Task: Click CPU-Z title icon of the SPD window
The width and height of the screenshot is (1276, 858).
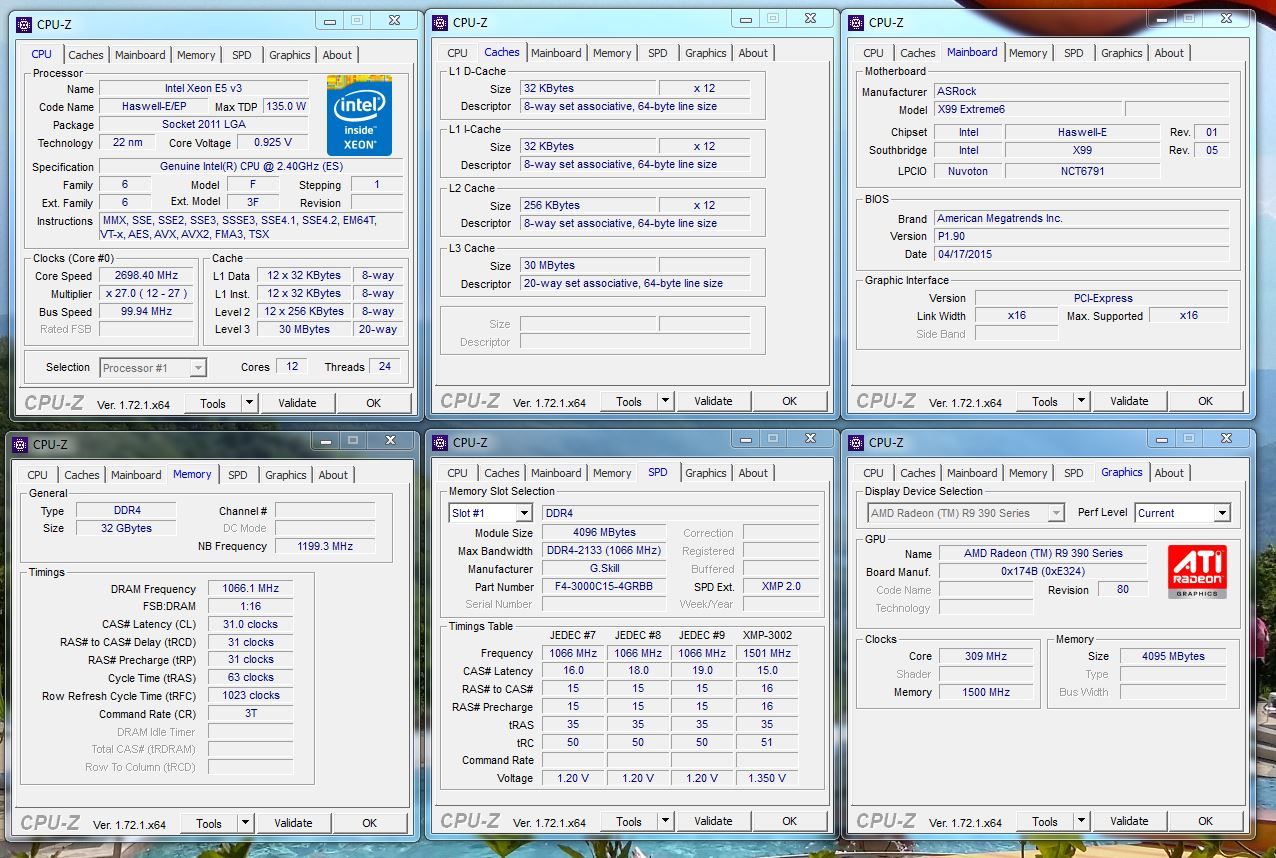Action: pyautogui.click(x=441, y=442)
